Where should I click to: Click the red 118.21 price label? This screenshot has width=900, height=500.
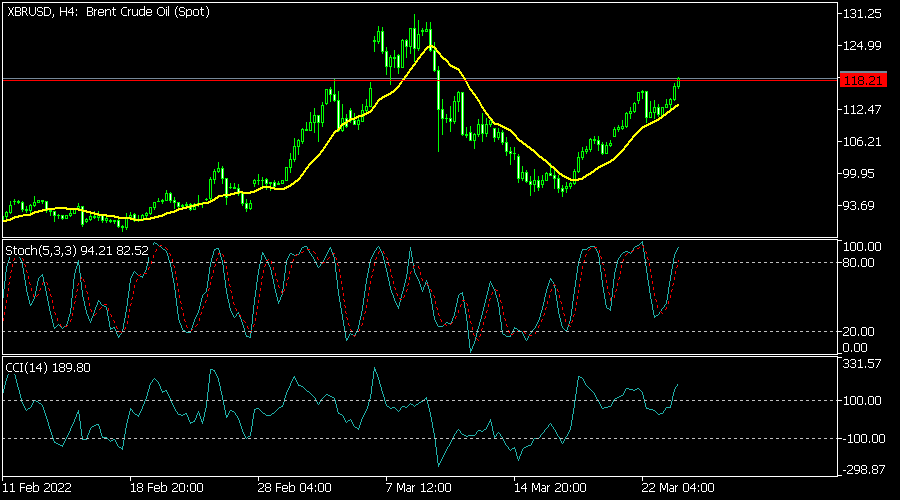[863, 80]
